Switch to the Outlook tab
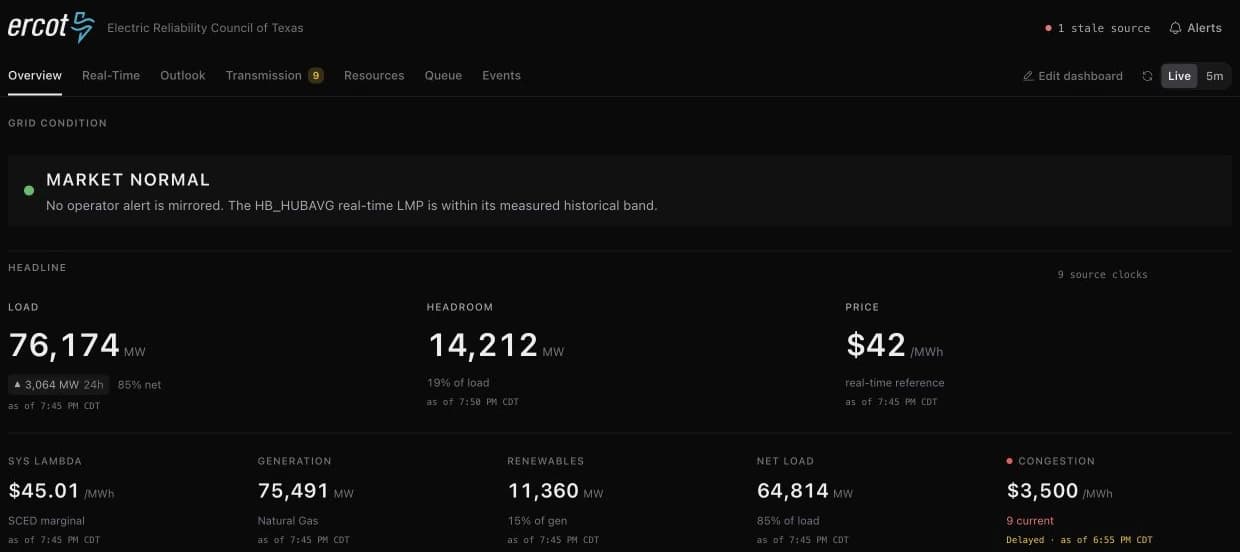Screen dimensions: 1240x552 pyautogui.click(x=183, y=75)
